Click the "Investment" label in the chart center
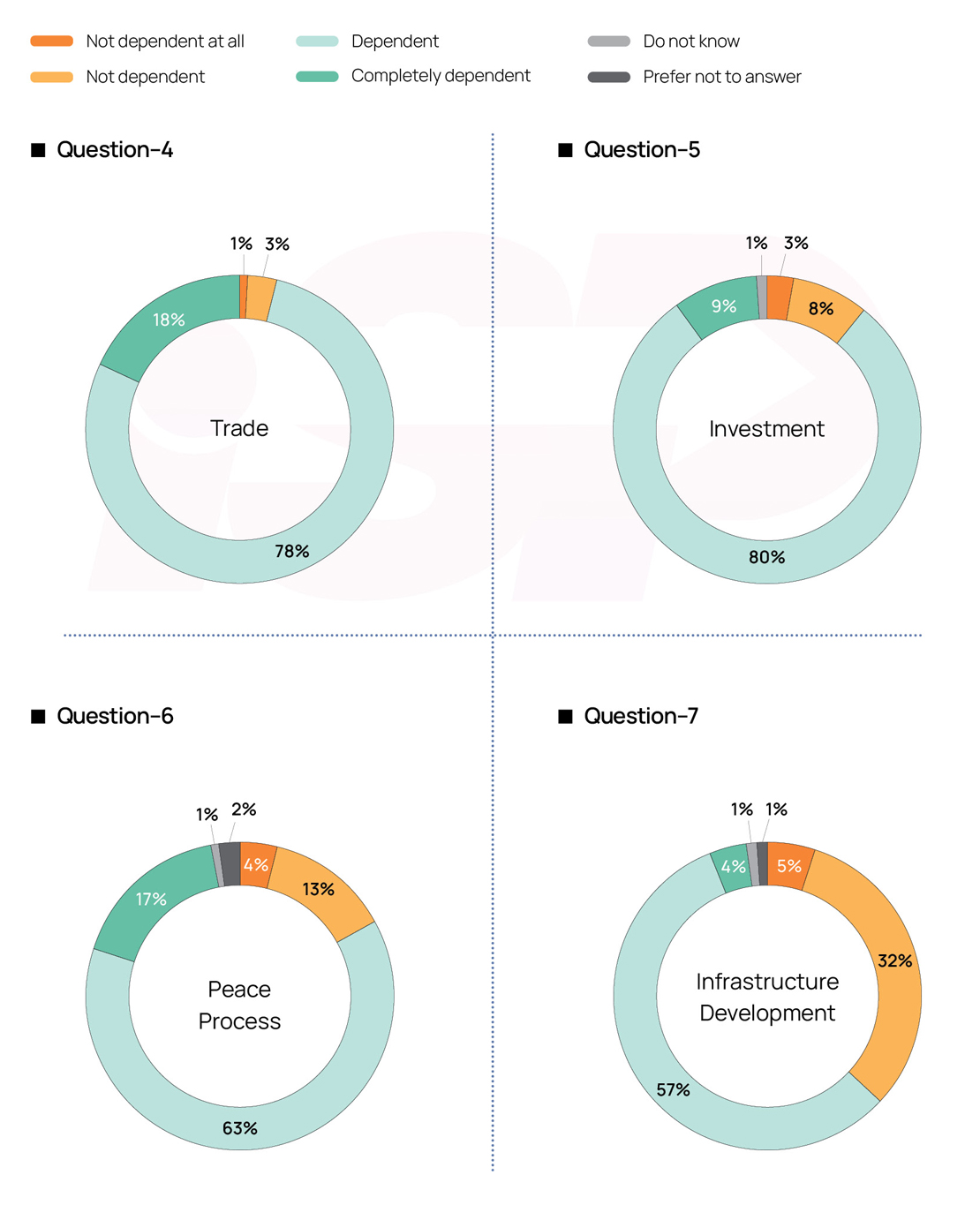 click(766, 429)
